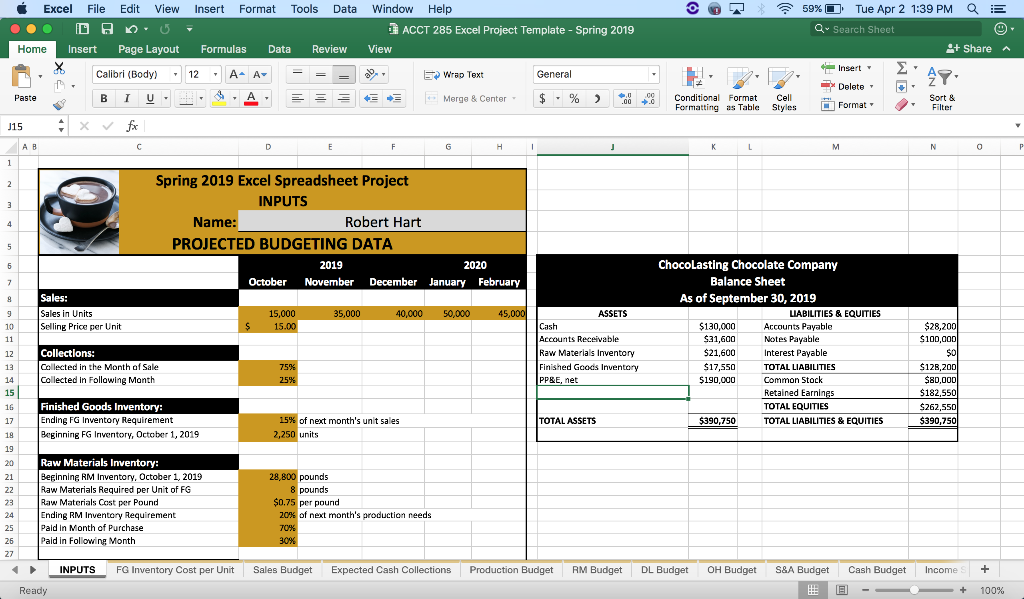Toggle bold formatting
Screen dimensions: 1024x599
[103, 97]
